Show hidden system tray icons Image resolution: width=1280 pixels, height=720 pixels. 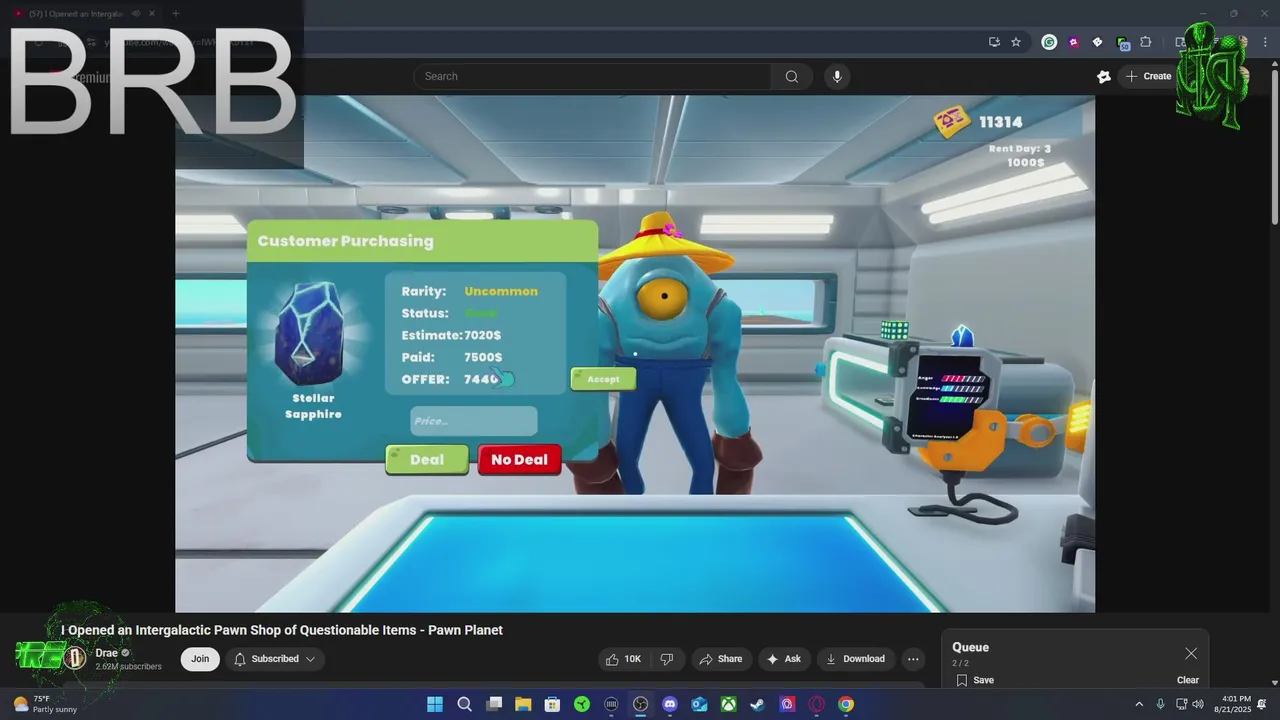click(x=1138, y=704)
